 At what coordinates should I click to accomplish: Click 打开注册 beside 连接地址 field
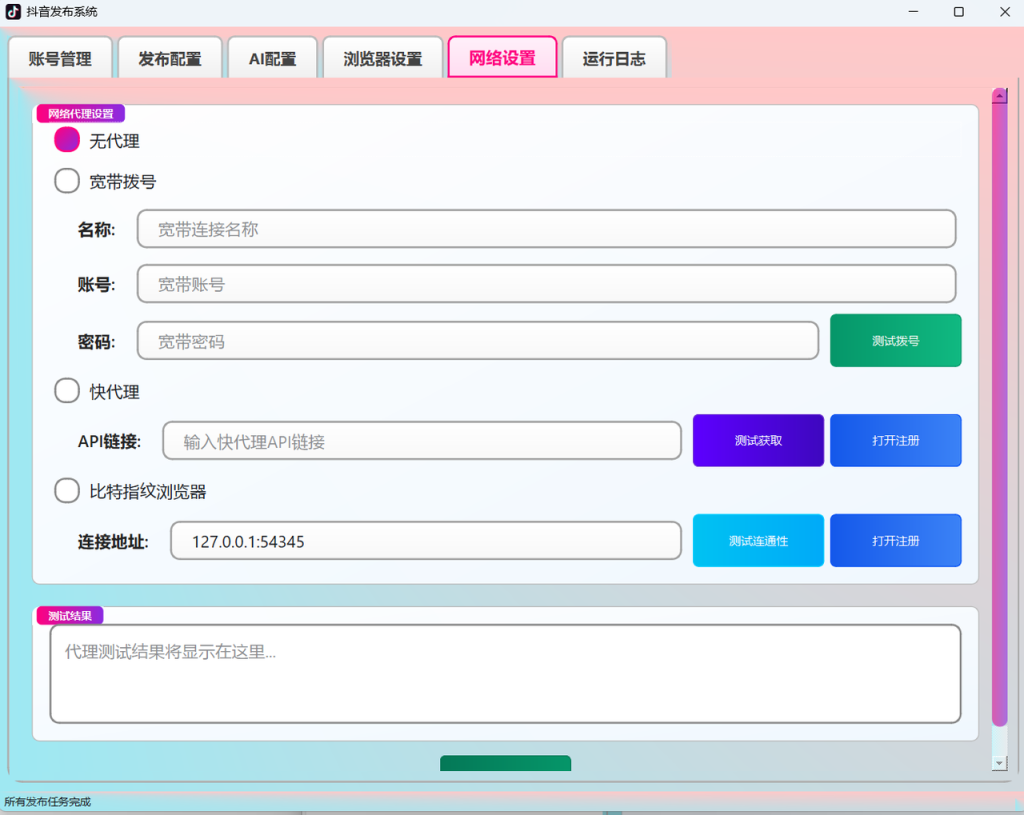895,540
